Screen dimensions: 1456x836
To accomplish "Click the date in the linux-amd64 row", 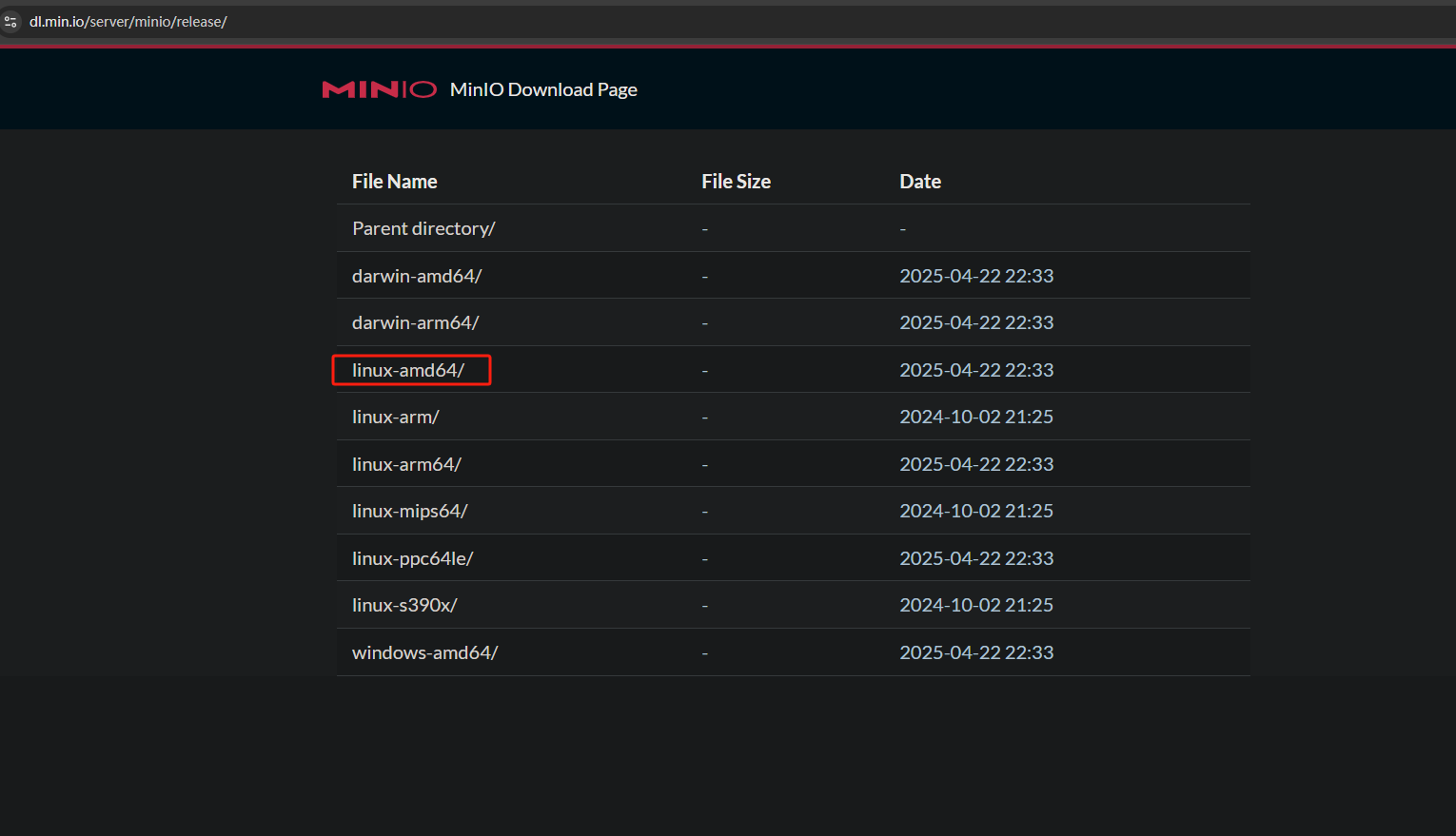I will (976, 370).
